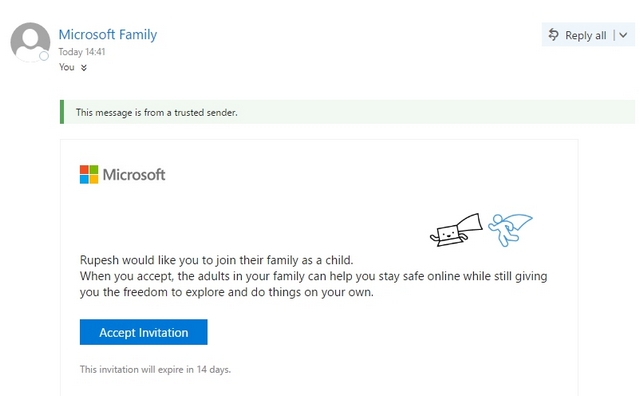Click the caped box character illustration

(x=456, y=230)
